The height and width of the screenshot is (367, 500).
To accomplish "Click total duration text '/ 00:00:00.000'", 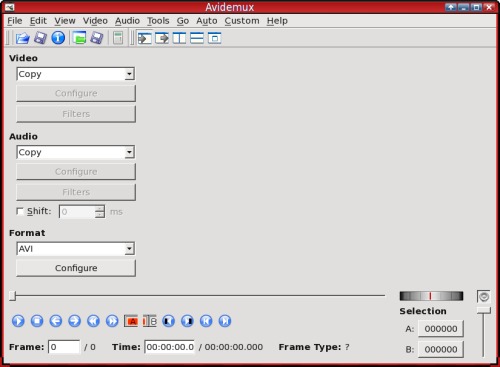I will (x=231, y=347).
